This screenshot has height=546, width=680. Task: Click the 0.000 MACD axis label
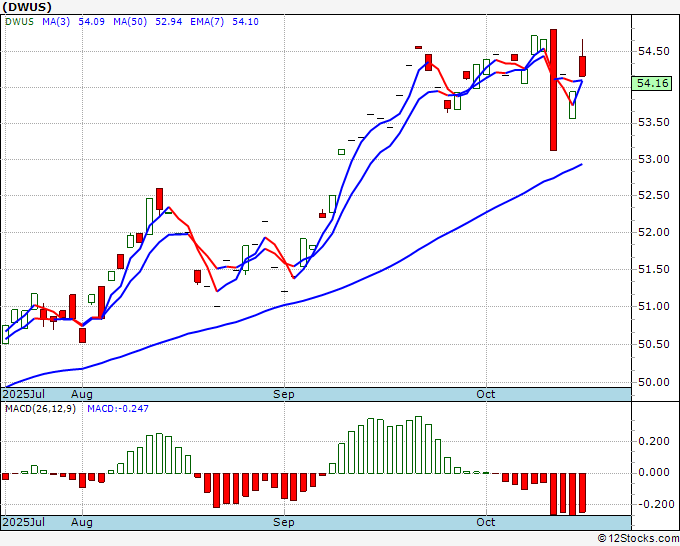(x=654, y=472)
